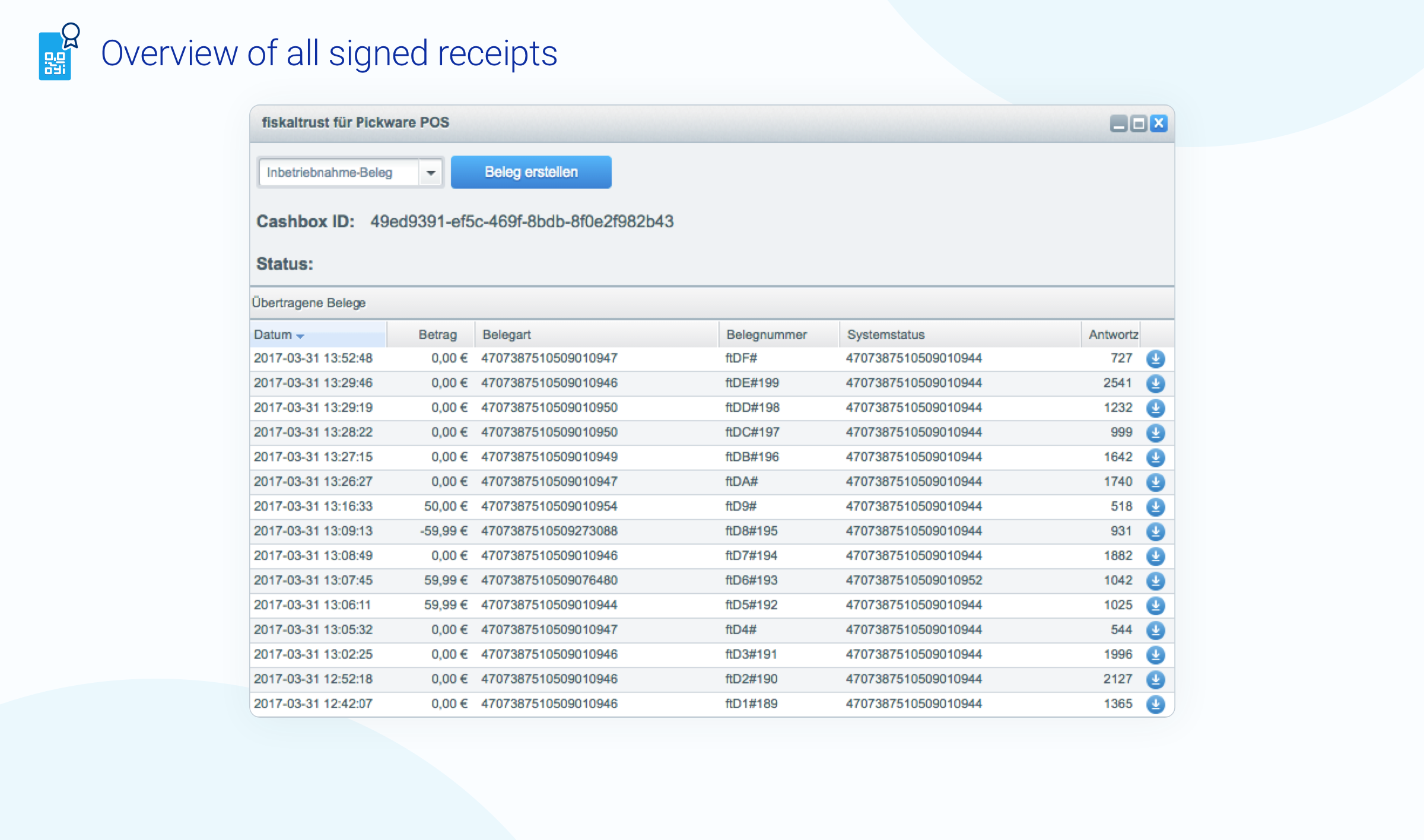Select Belegart cell 4707387510509010944
Viewport: 1424px width, 840px height.
click(549, 605)
